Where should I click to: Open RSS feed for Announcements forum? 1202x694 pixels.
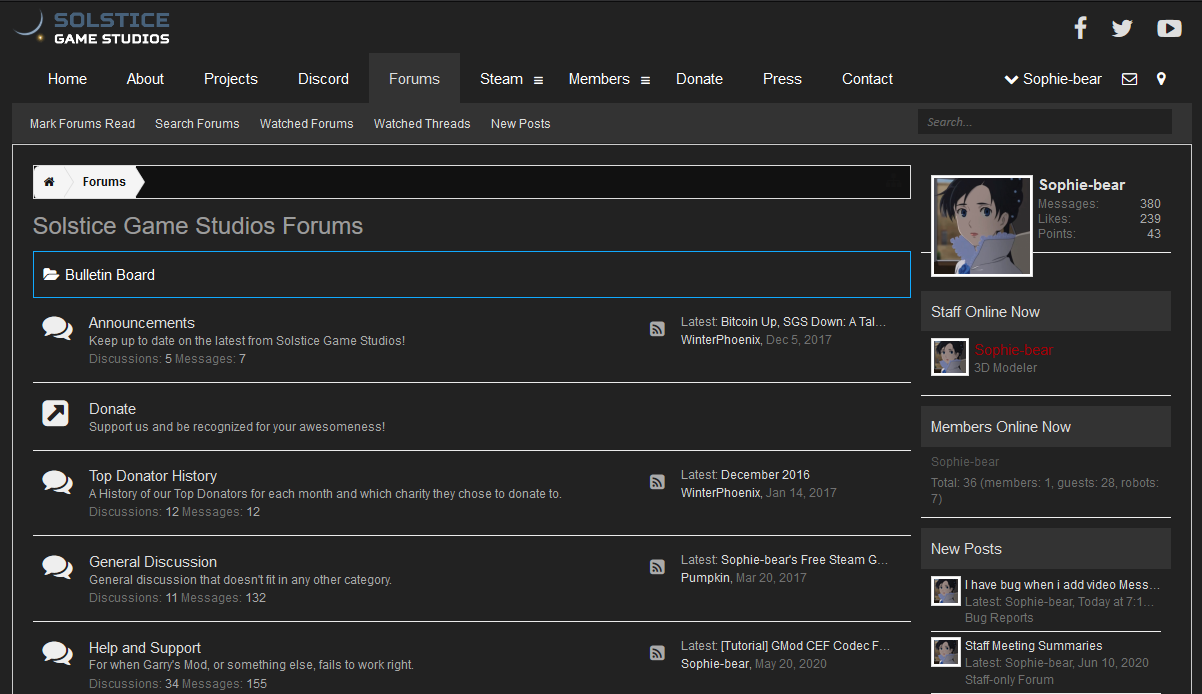(x=657, y=329)
